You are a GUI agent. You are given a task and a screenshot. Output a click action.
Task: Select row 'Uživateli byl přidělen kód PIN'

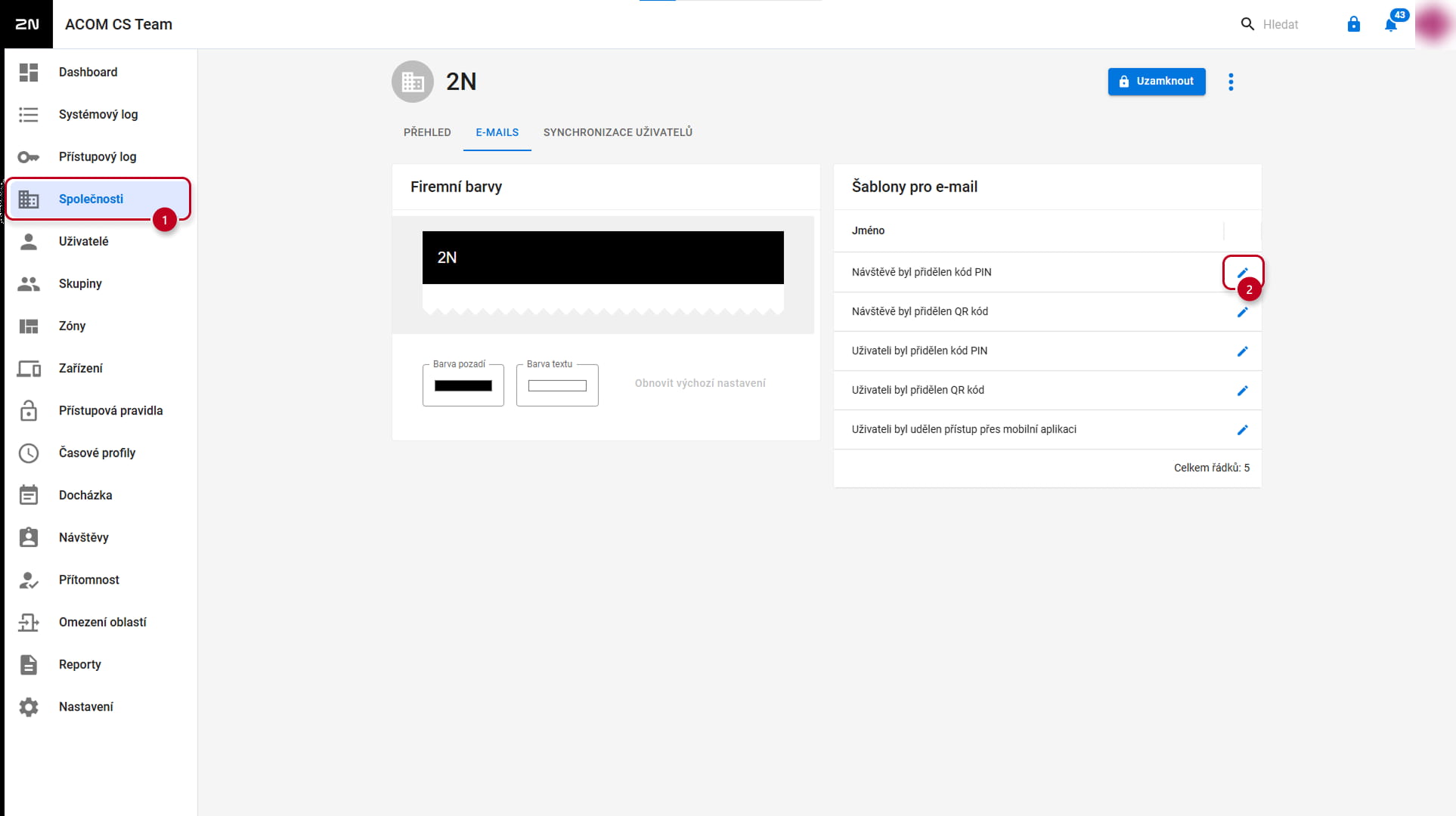[x=1048, y=351]
